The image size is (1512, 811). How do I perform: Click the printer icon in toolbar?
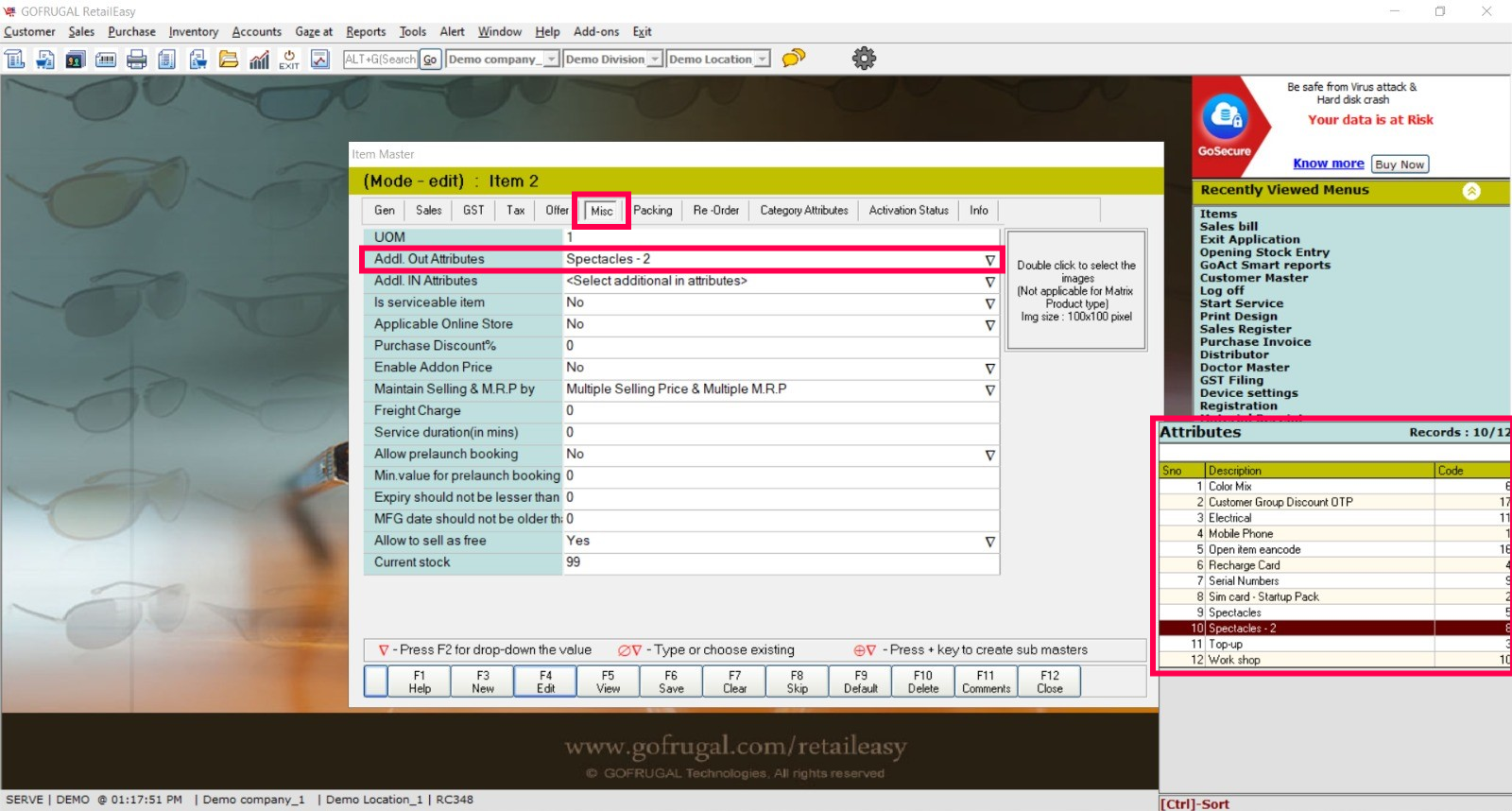pyautogui.click(x=137, y=60)
